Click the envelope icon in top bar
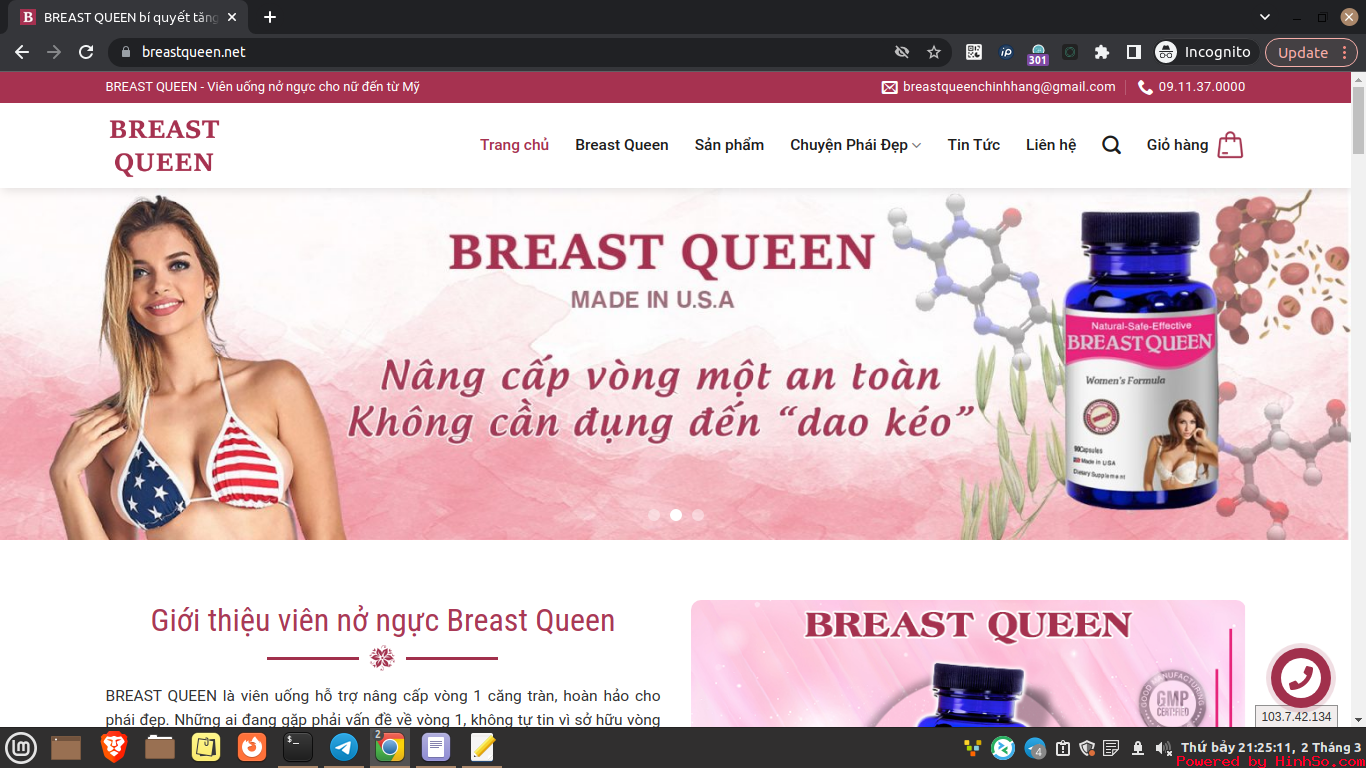The width and height of the screenshot is (1366, 768). click(889, 87)
